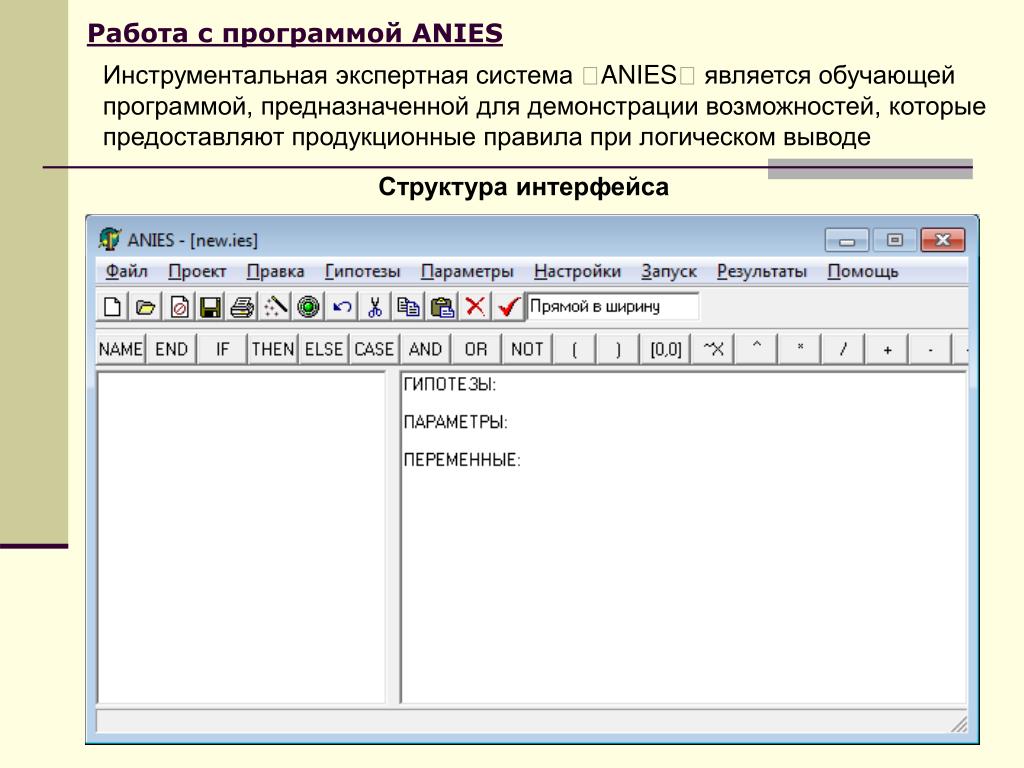Insert the * multiplication operator
Viewport: 1024px width, 768px height.
(x=800, y=349)
